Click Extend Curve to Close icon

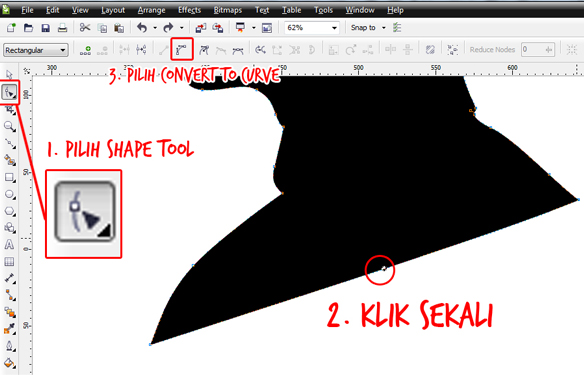277,50
